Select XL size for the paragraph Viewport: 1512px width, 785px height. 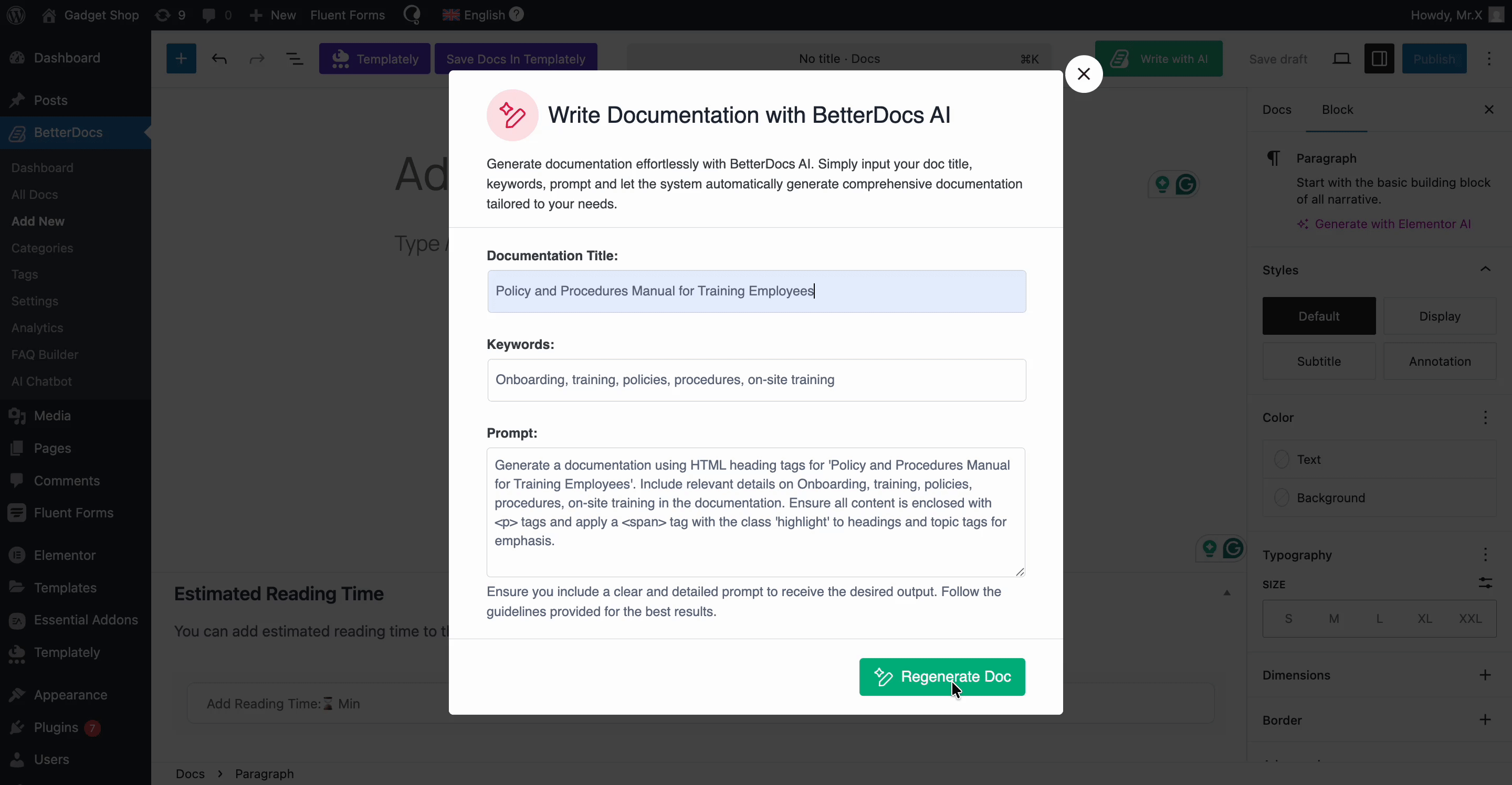(x=1425, y=618)
